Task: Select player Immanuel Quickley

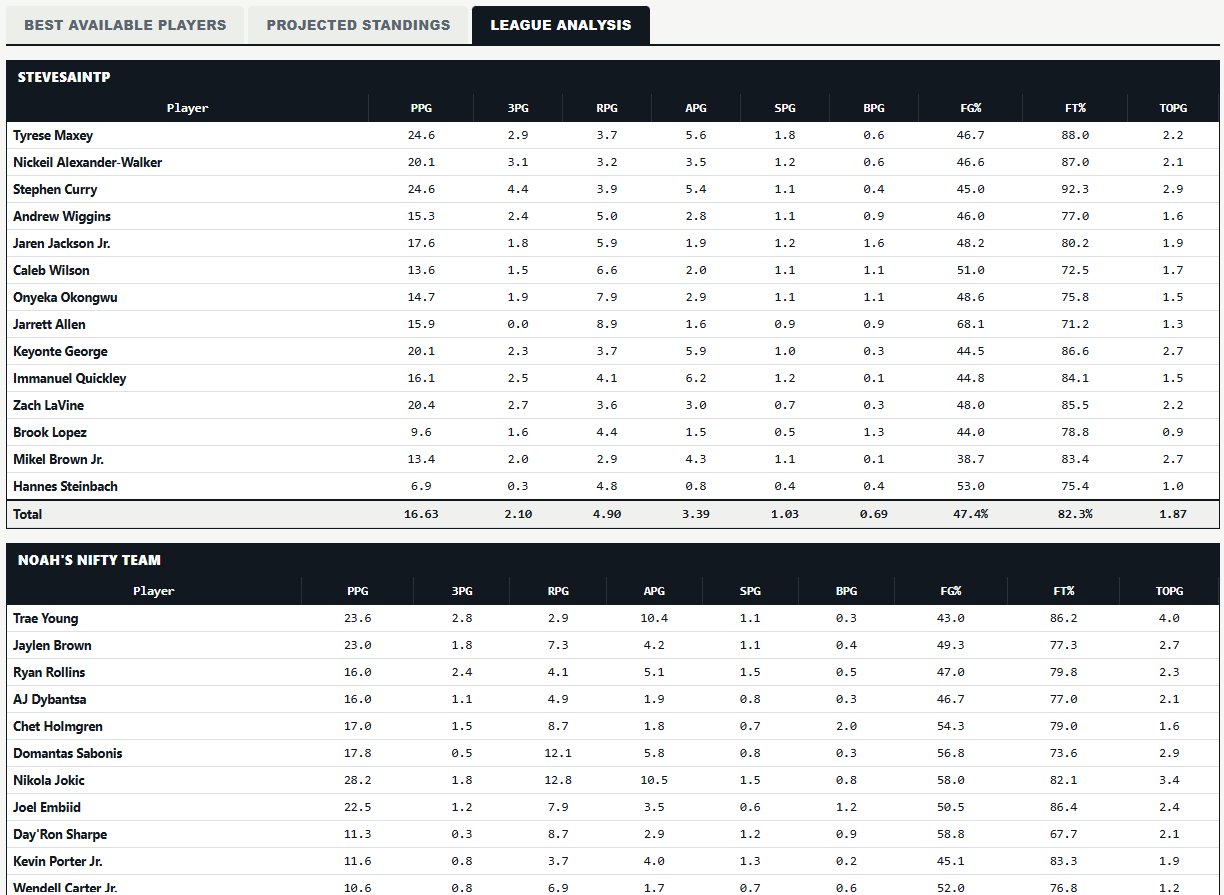Action: (x=70, y=378)
